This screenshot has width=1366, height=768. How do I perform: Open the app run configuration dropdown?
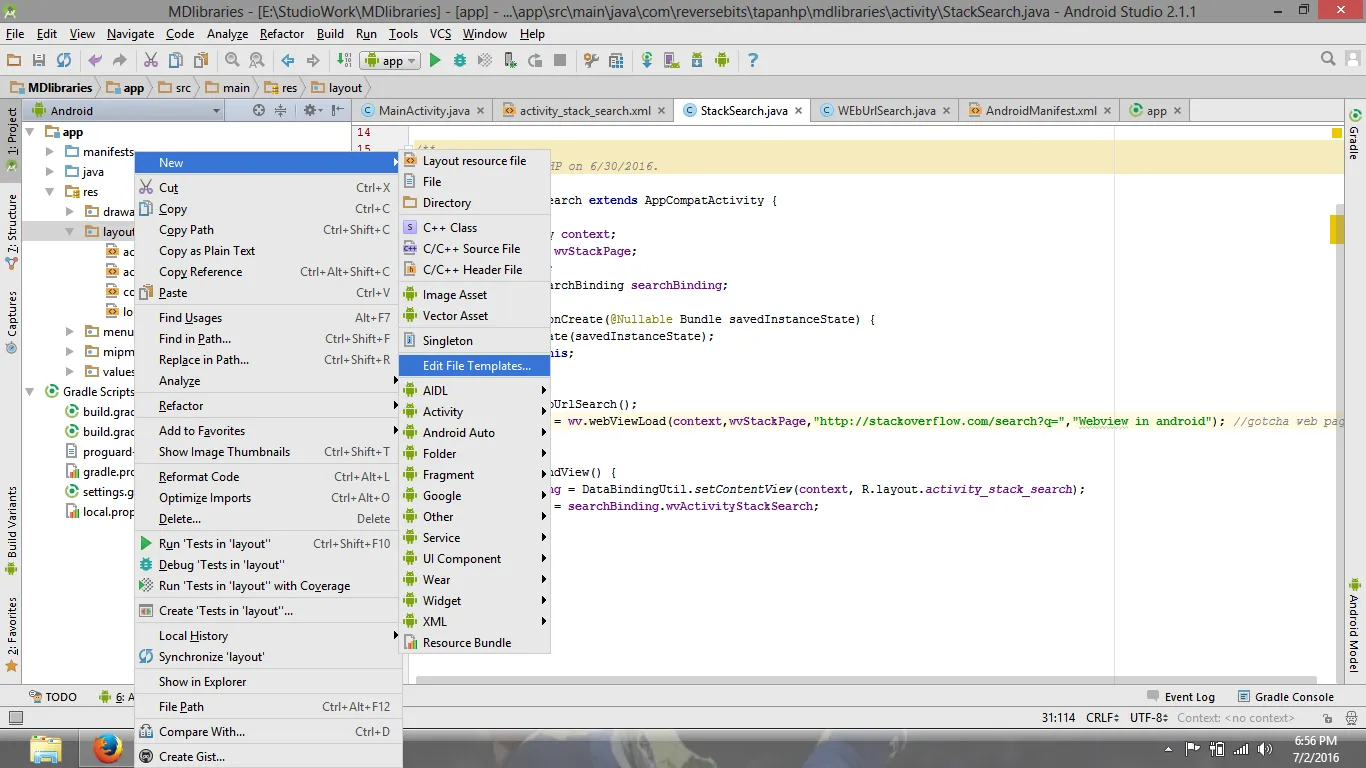[x=389, y=61]
